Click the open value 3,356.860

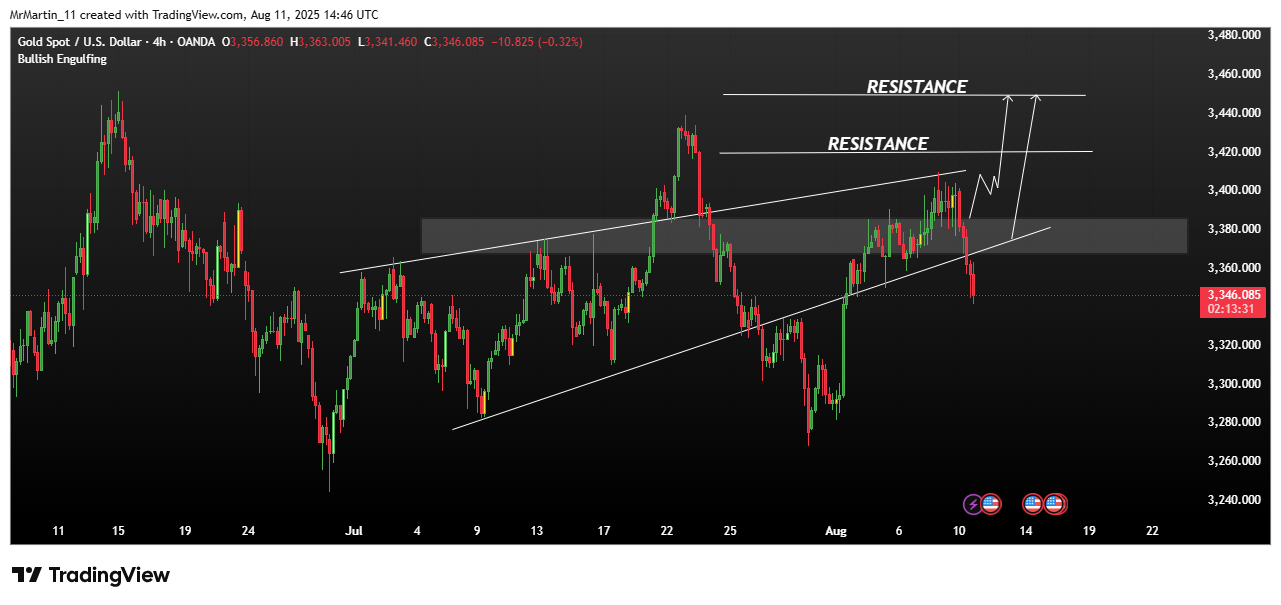coord(257,42)
